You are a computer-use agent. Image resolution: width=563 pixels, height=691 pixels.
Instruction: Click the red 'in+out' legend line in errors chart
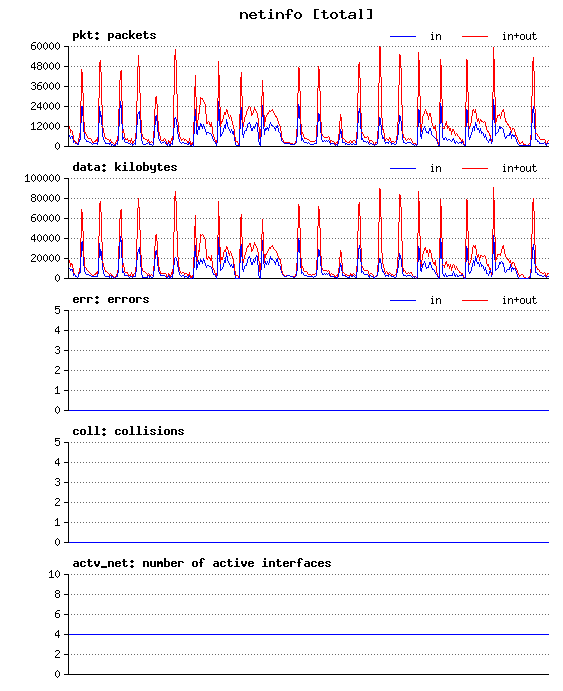point(475,301)
